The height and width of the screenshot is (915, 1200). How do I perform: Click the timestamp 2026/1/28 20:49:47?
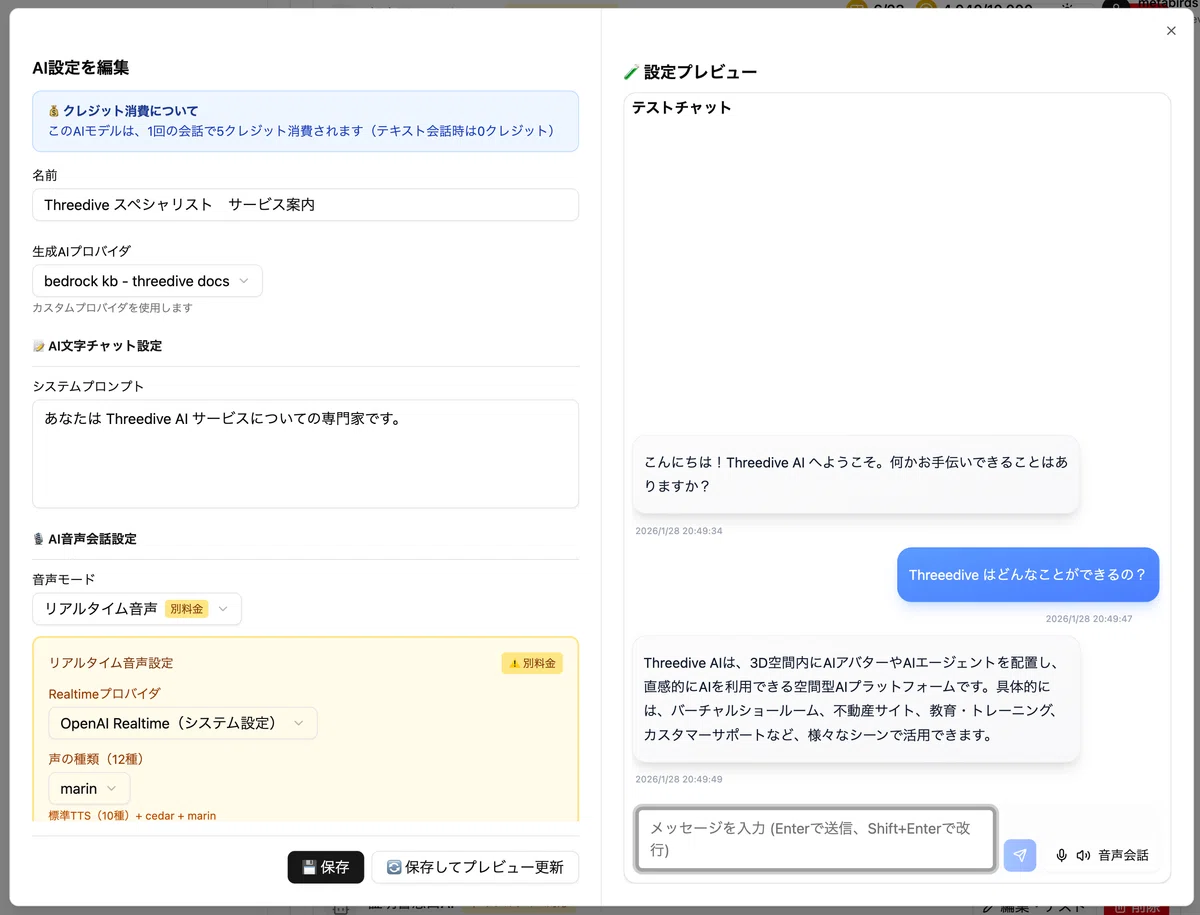coord(1089,619)
